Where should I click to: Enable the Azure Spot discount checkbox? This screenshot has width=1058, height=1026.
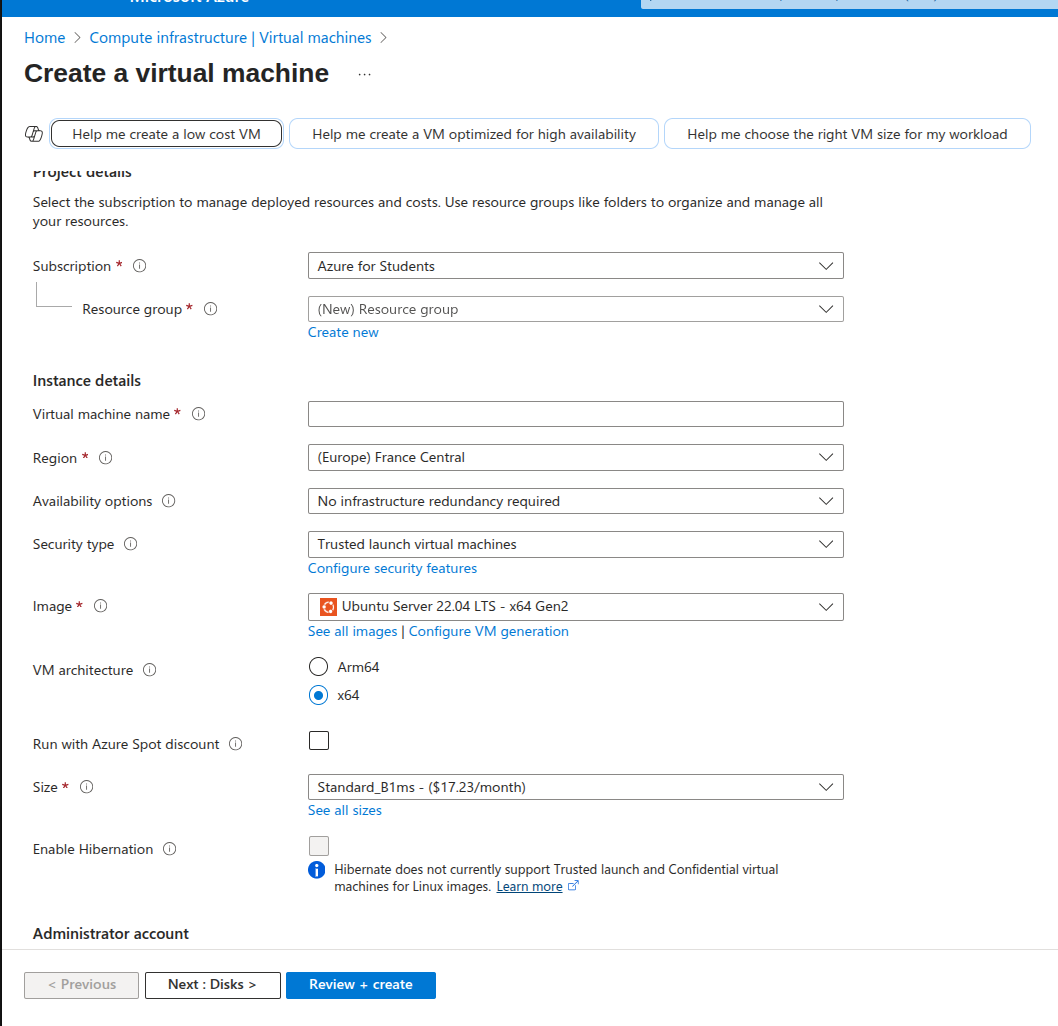click(319, 741)
